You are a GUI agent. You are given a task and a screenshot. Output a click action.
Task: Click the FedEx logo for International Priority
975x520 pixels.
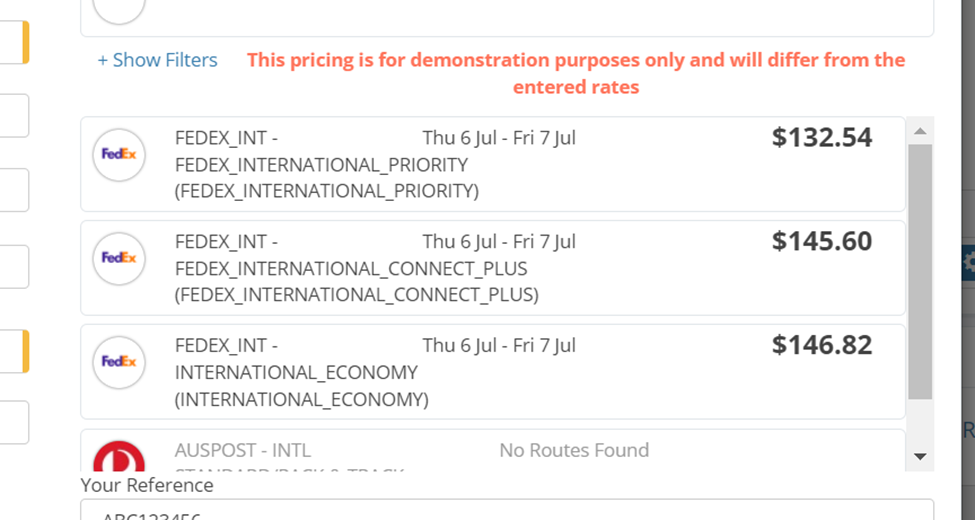pyautogui.click(x=119, y=155)
